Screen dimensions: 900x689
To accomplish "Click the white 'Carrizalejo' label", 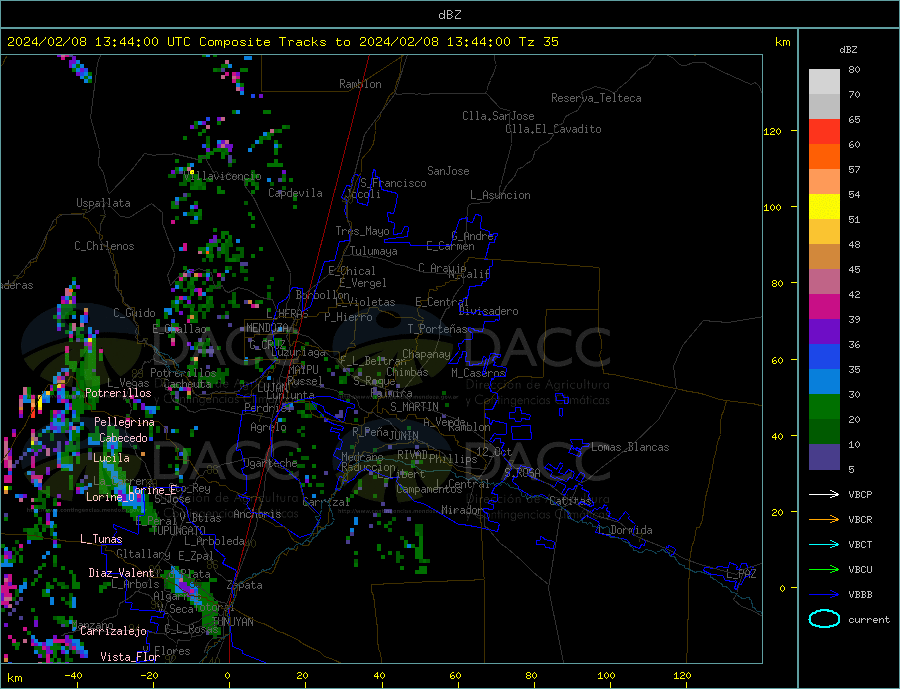I will click(114, 631).
